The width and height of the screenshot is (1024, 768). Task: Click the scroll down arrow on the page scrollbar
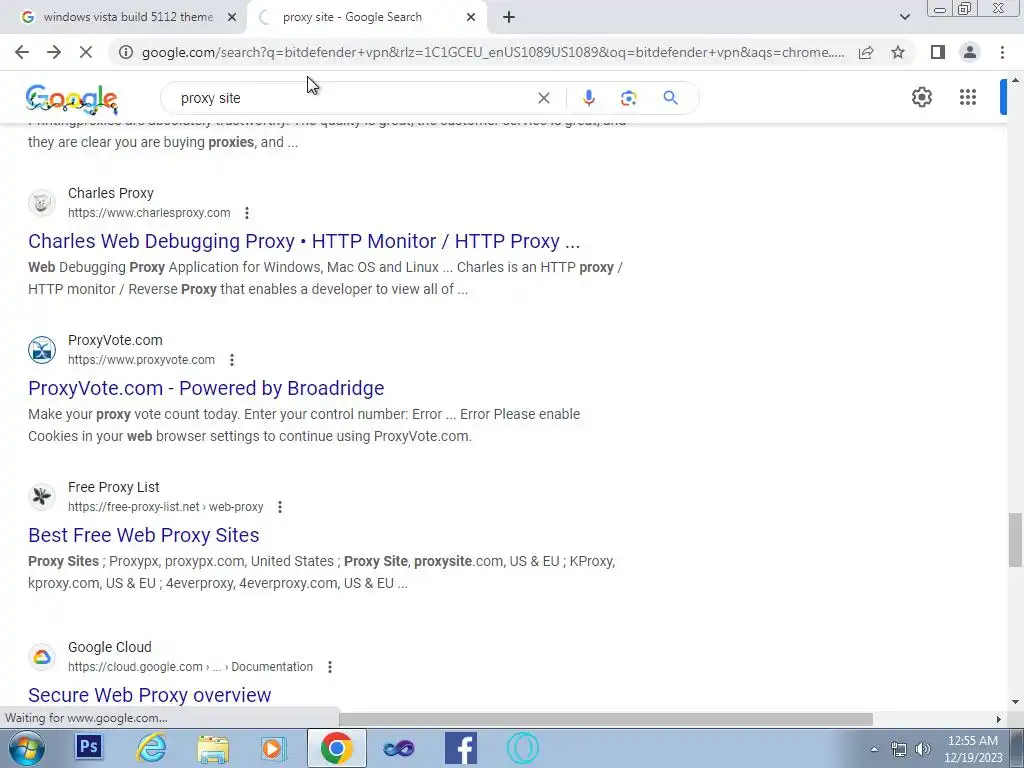[x=1015, y=702]
